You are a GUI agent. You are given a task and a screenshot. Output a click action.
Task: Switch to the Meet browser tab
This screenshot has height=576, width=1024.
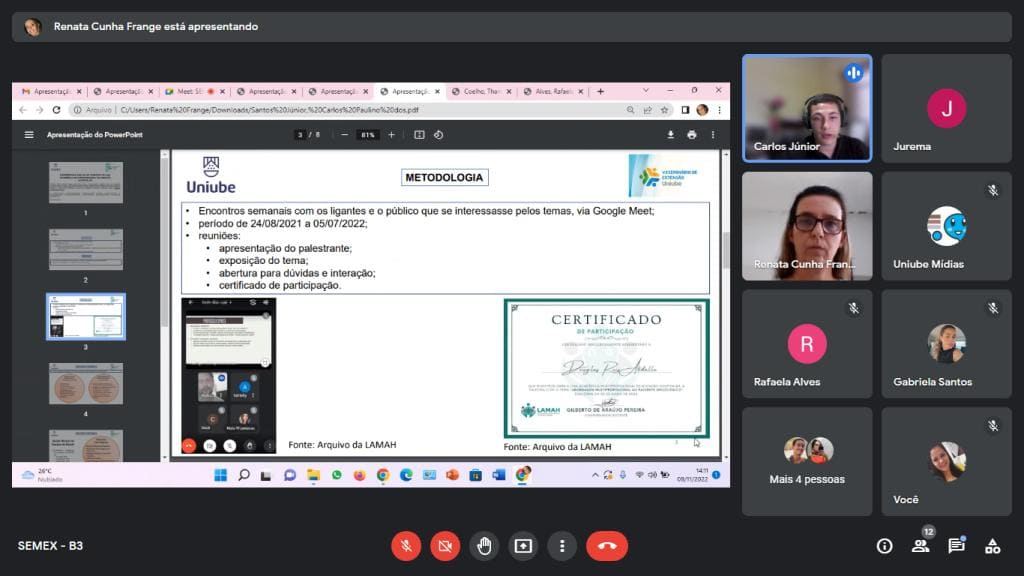pyautogui.click(x=194, y=91)
